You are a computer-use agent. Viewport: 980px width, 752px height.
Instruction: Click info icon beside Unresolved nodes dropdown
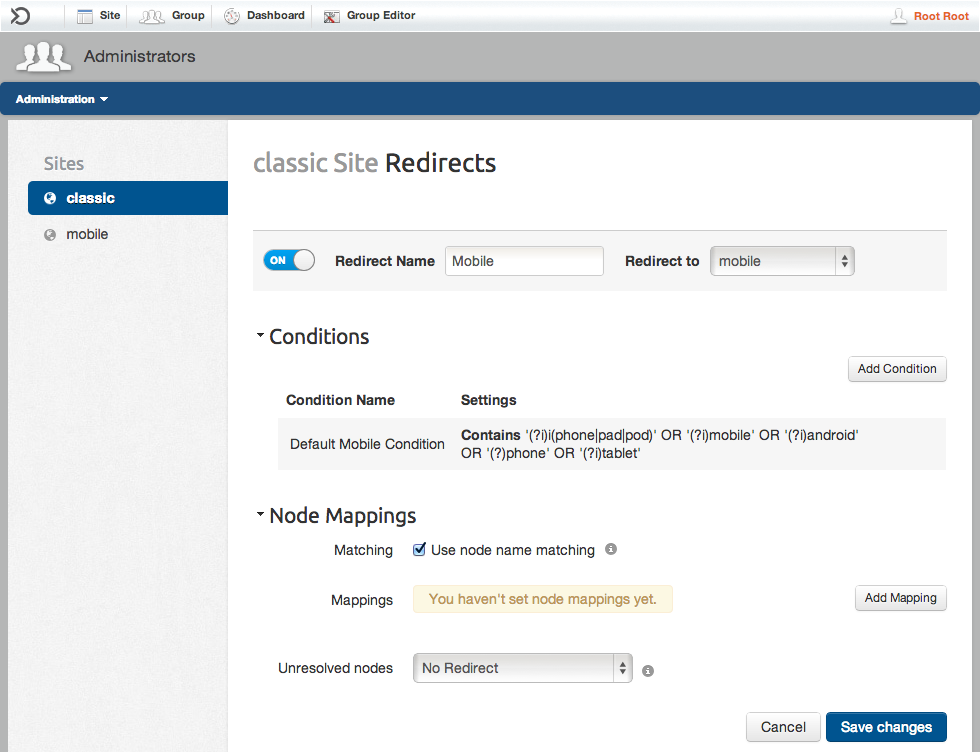(648, 670)
